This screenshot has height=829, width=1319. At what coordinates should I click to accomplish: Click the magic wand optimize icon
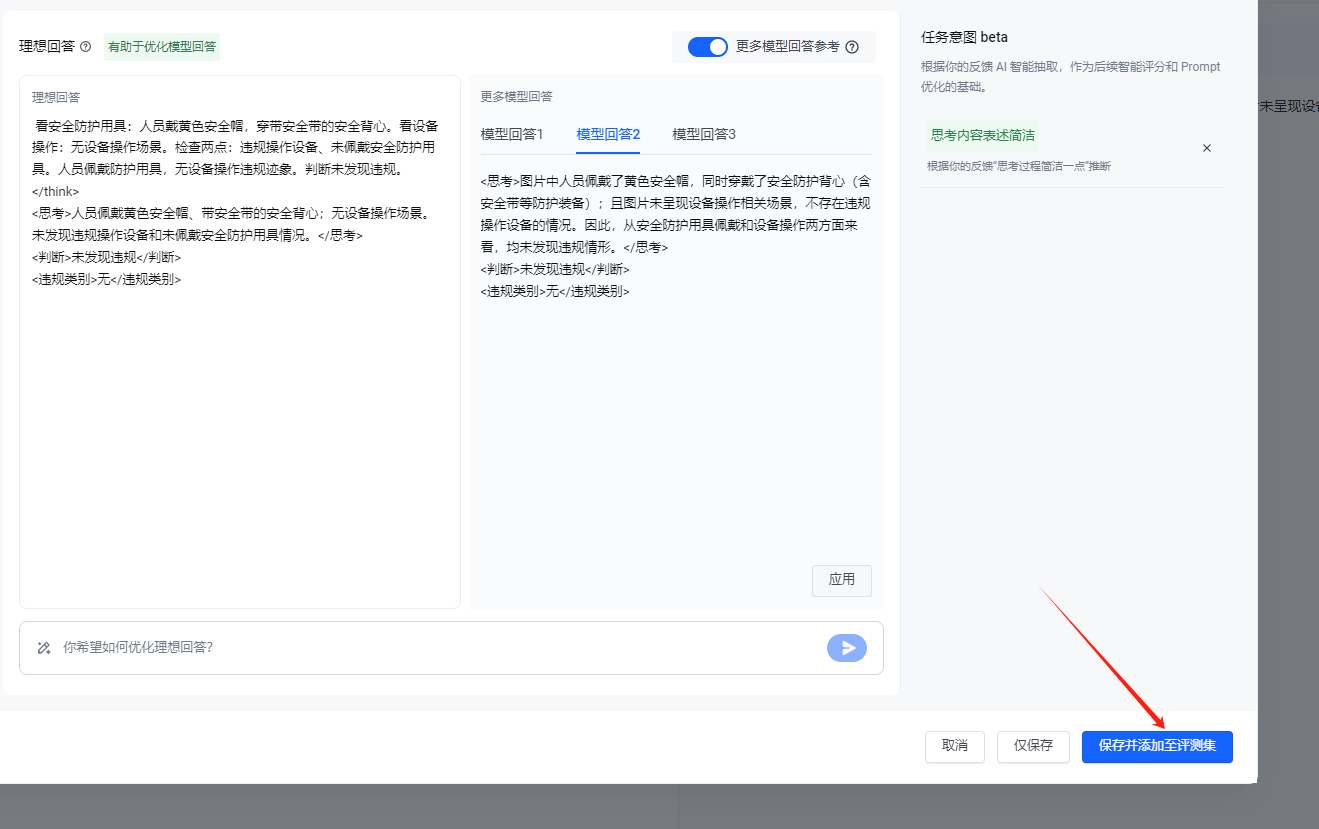click(x=44, y=648)
